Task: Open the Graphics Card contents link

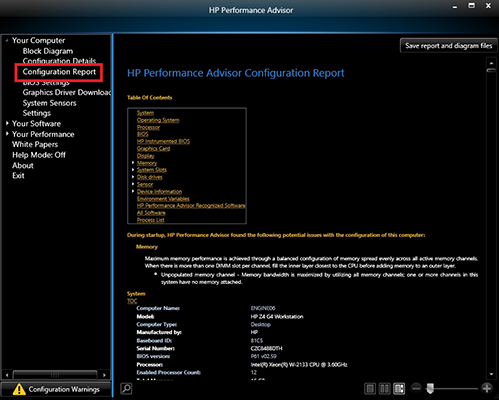Action: pyautogui.click(x=153, y=149)
